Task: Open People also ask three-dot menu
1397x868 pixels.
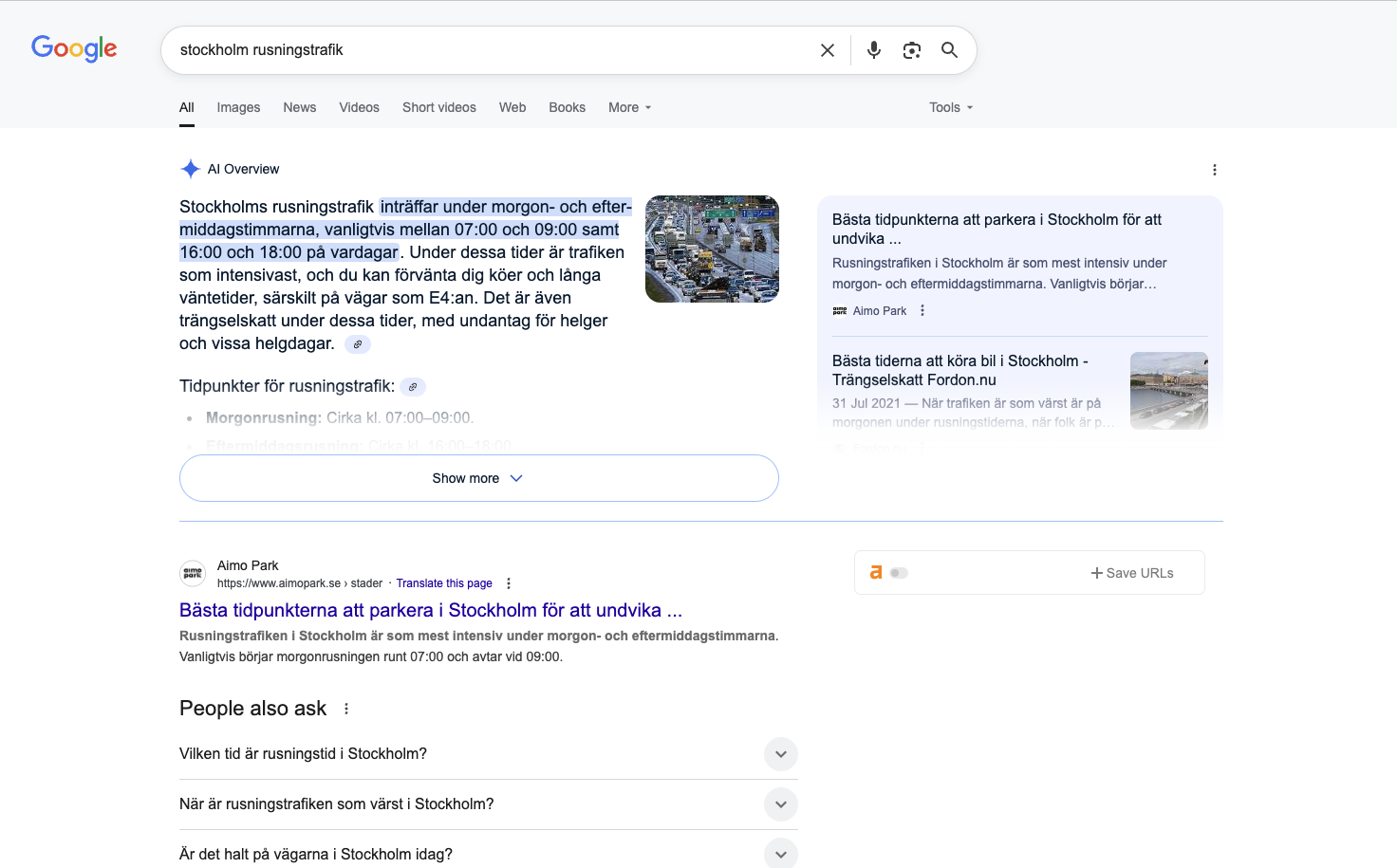Action: pyautogui.click(x=346, y=709)
